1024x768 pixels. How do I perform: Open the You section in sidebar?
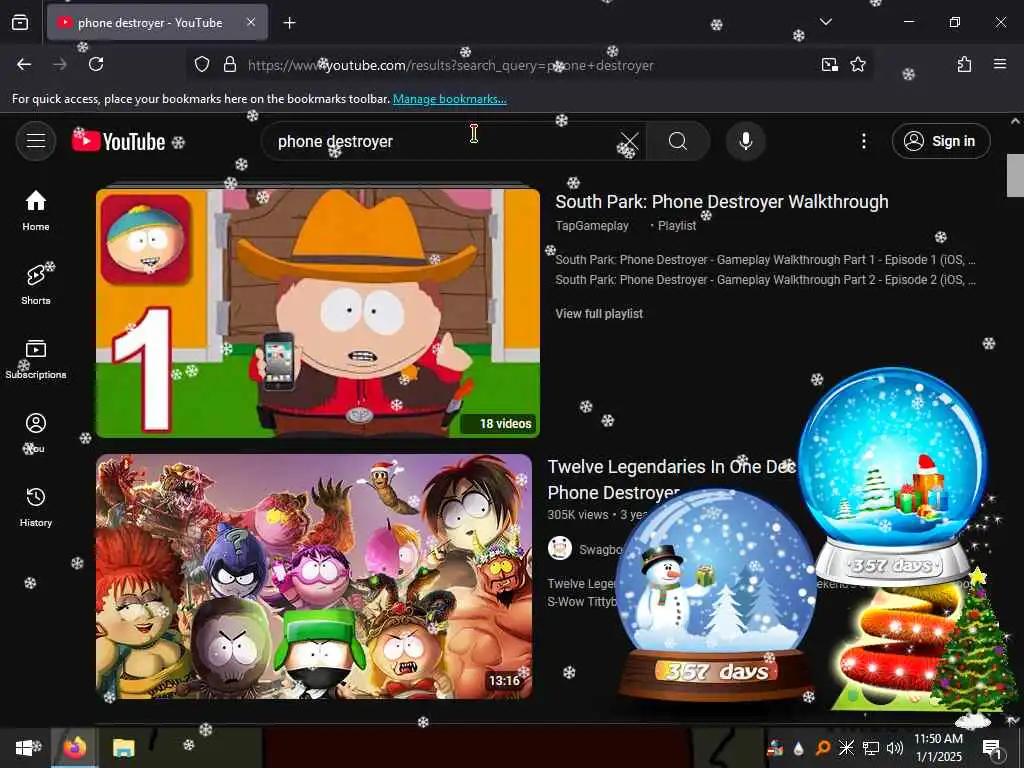tap(36, 432)
